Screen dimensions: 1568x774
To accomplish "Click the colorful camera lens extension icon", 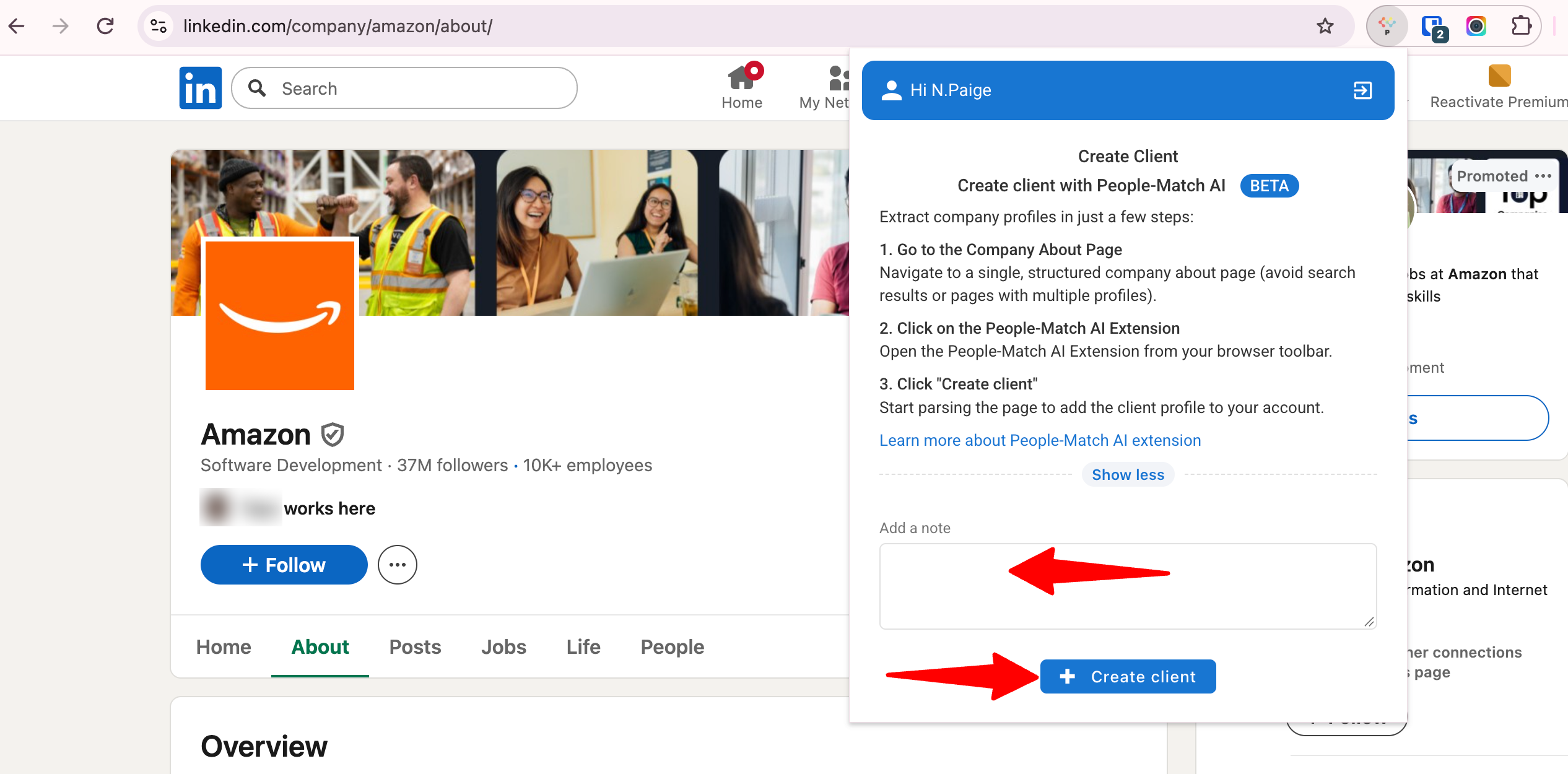I will (x=1476, y=26).
